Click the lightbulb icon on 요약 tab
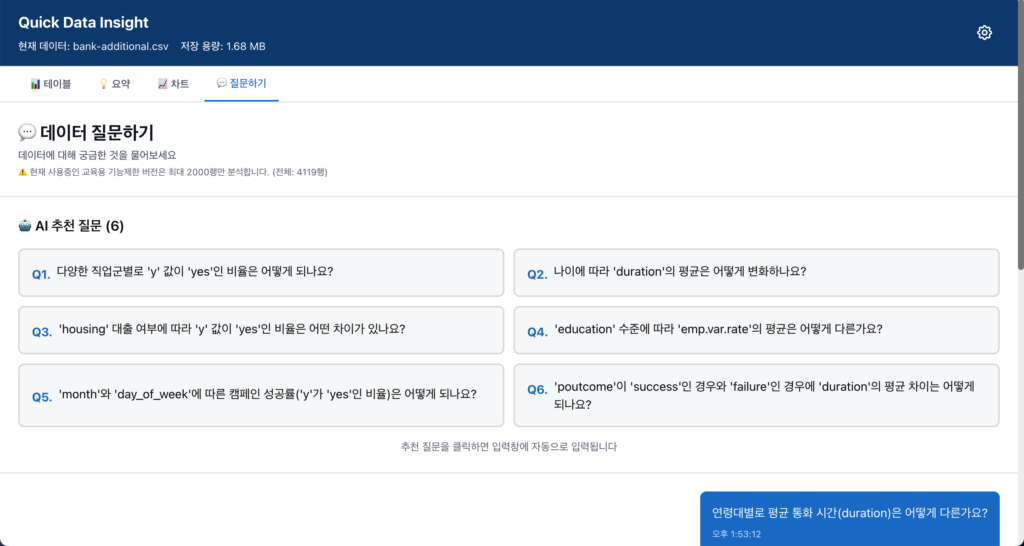1024x546 pixels. (103, 84)
